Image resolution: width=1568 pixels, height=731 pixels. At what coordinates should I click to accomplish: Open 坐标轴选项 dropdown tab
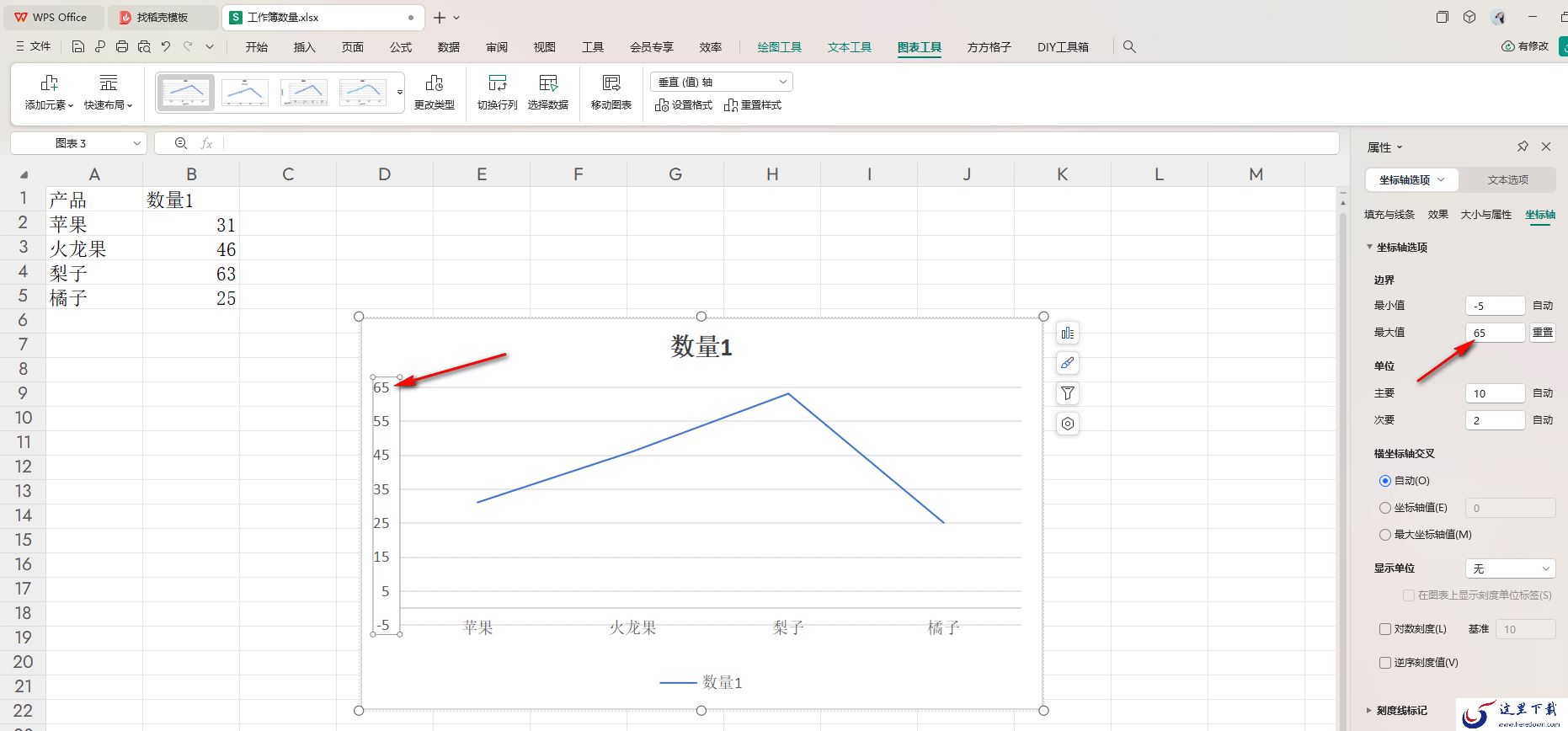[1412, 179]
